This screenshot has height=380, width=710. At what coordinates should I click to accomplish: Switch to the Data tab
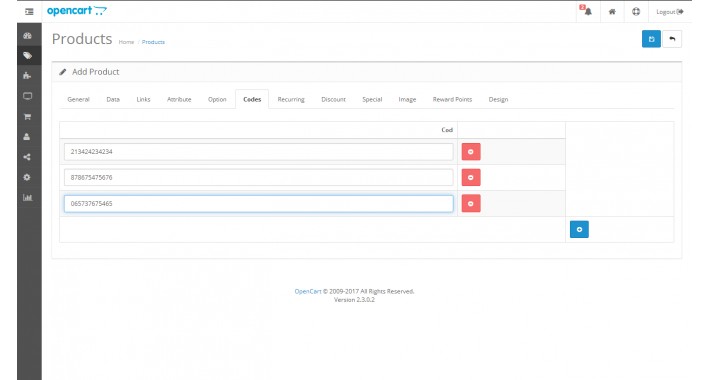[x=113, y=99]
